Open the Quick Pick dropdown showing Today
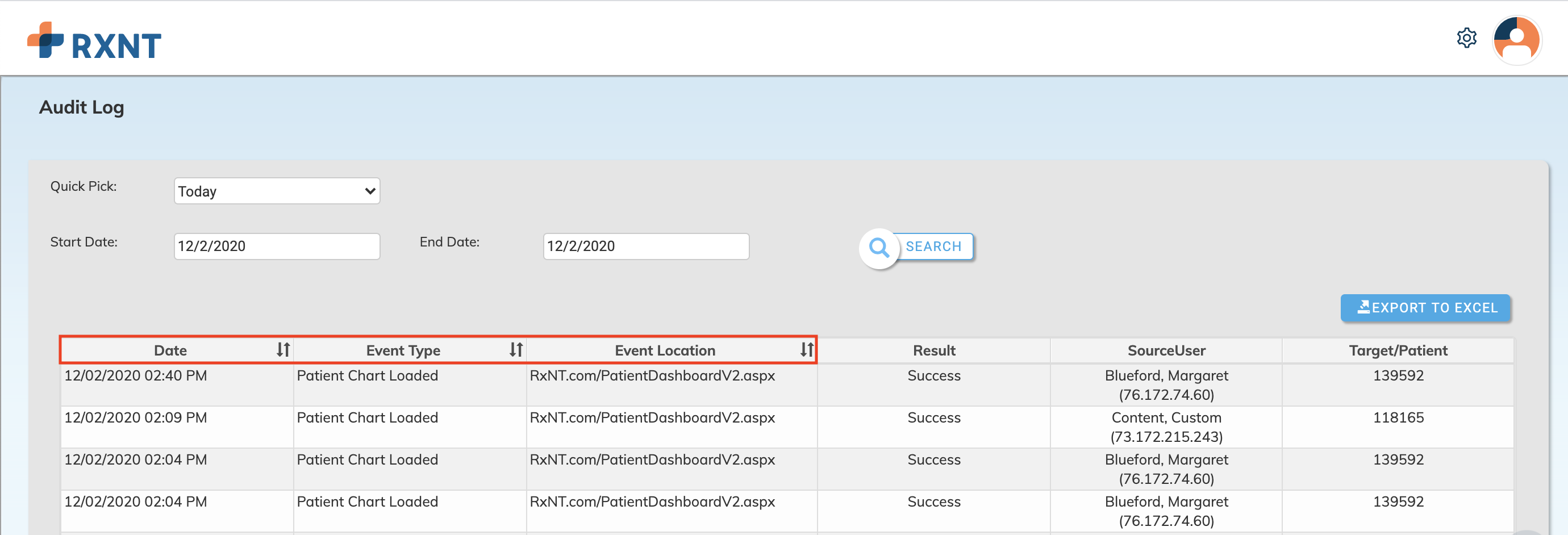 (x=277, y=191)
